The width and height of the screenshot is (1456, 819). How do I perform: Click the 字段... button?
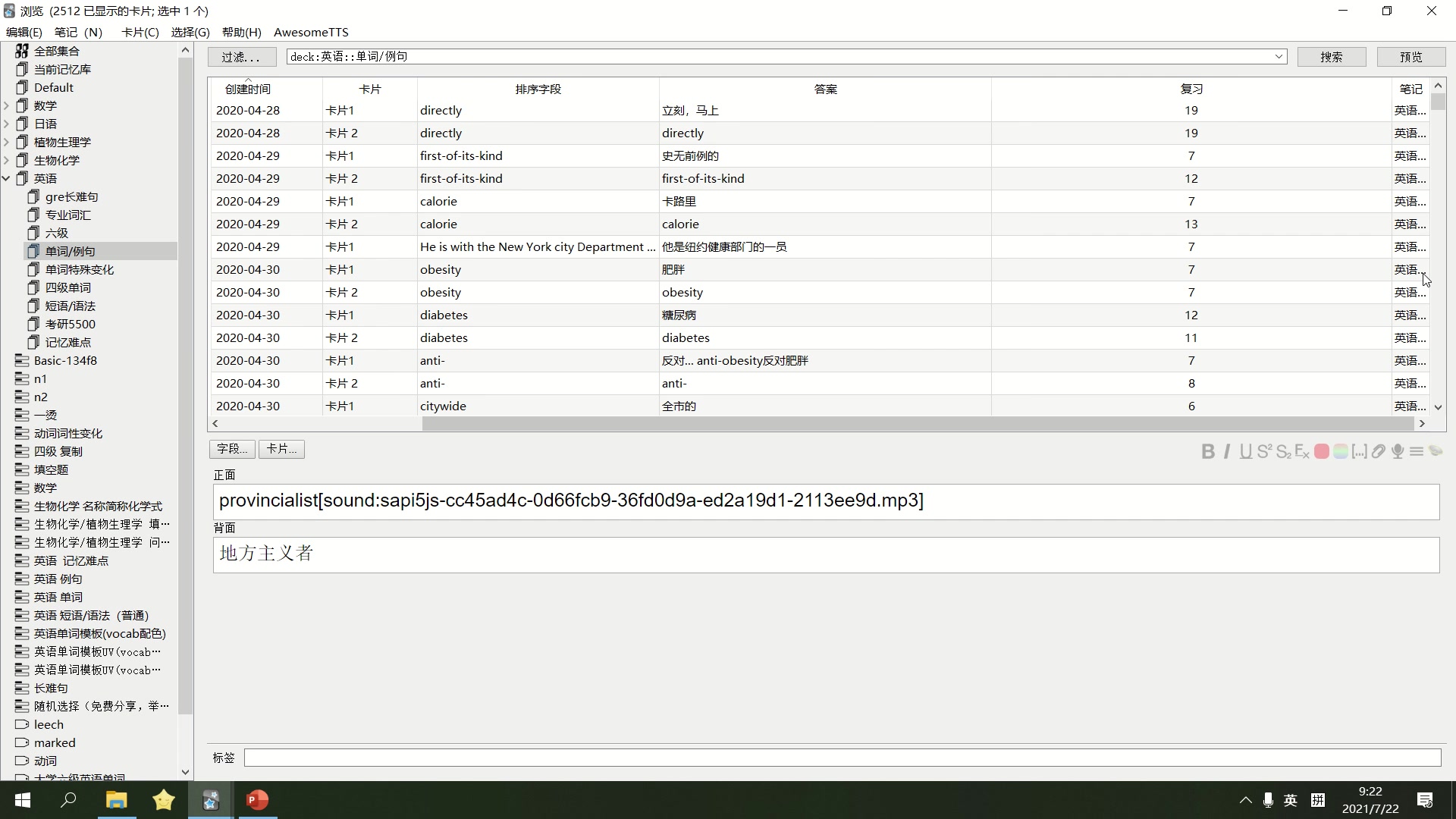click(232, 449)
